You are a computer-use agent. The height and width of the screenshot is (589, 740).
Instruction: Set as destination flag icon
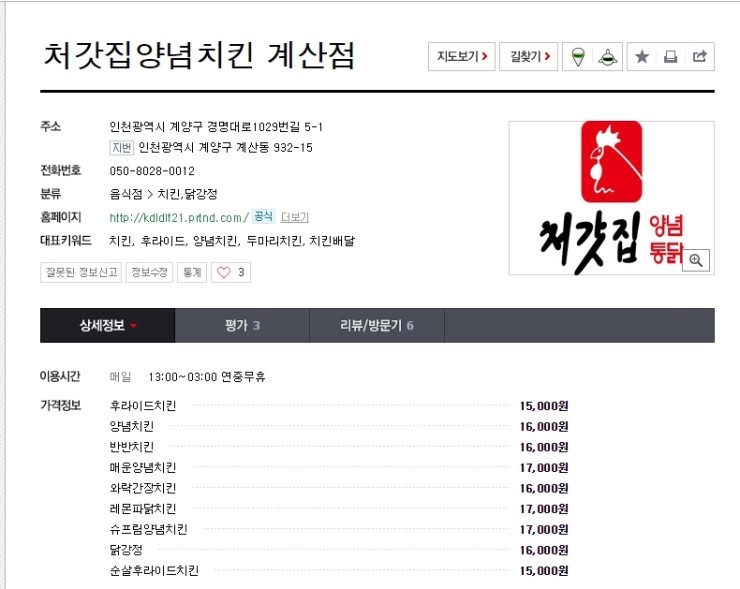608,57
